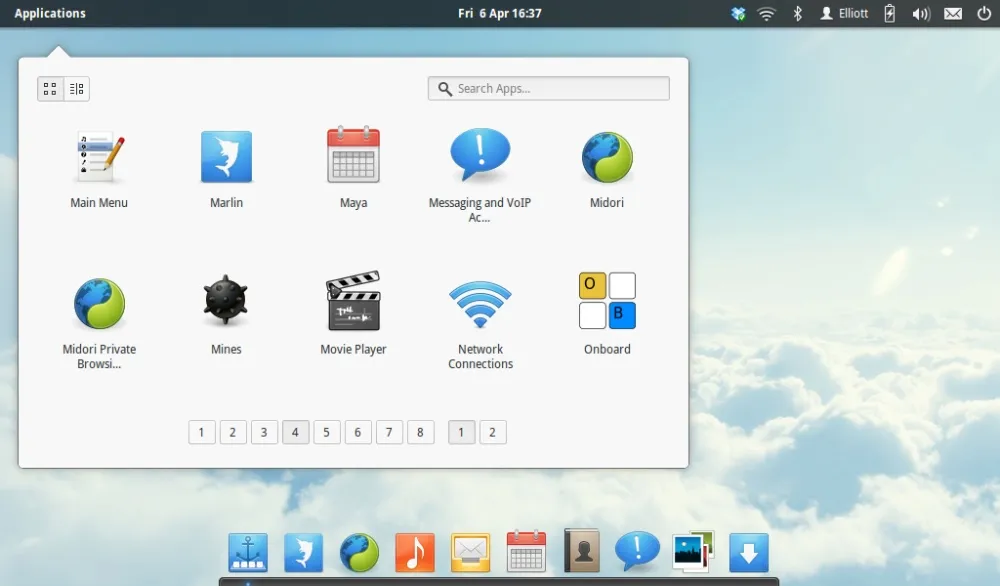Switch to grid view mode
The height and width of the screenshot is (586, 1000).
50,89
